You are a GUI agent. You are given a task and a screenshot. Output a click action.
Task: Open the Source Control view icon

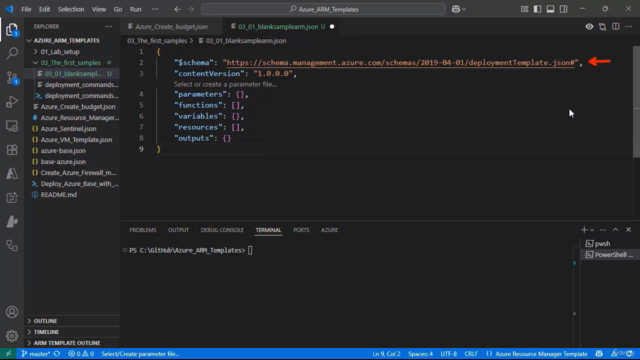click(12, 78)
